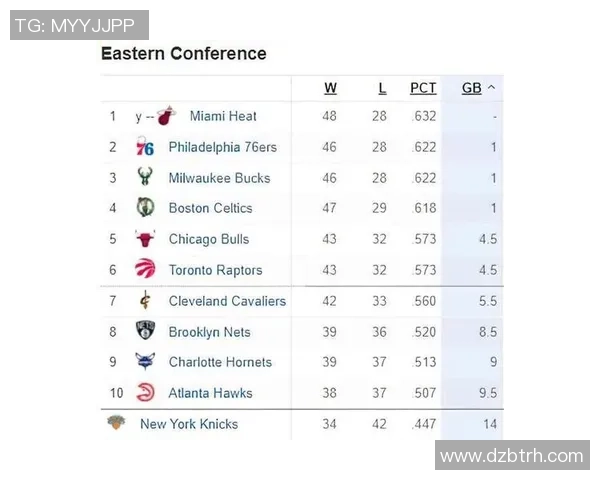Click the Cleveland Cavaliers logo icon
This screenshot has height=480, width=600.
click(x=145, y=301)
